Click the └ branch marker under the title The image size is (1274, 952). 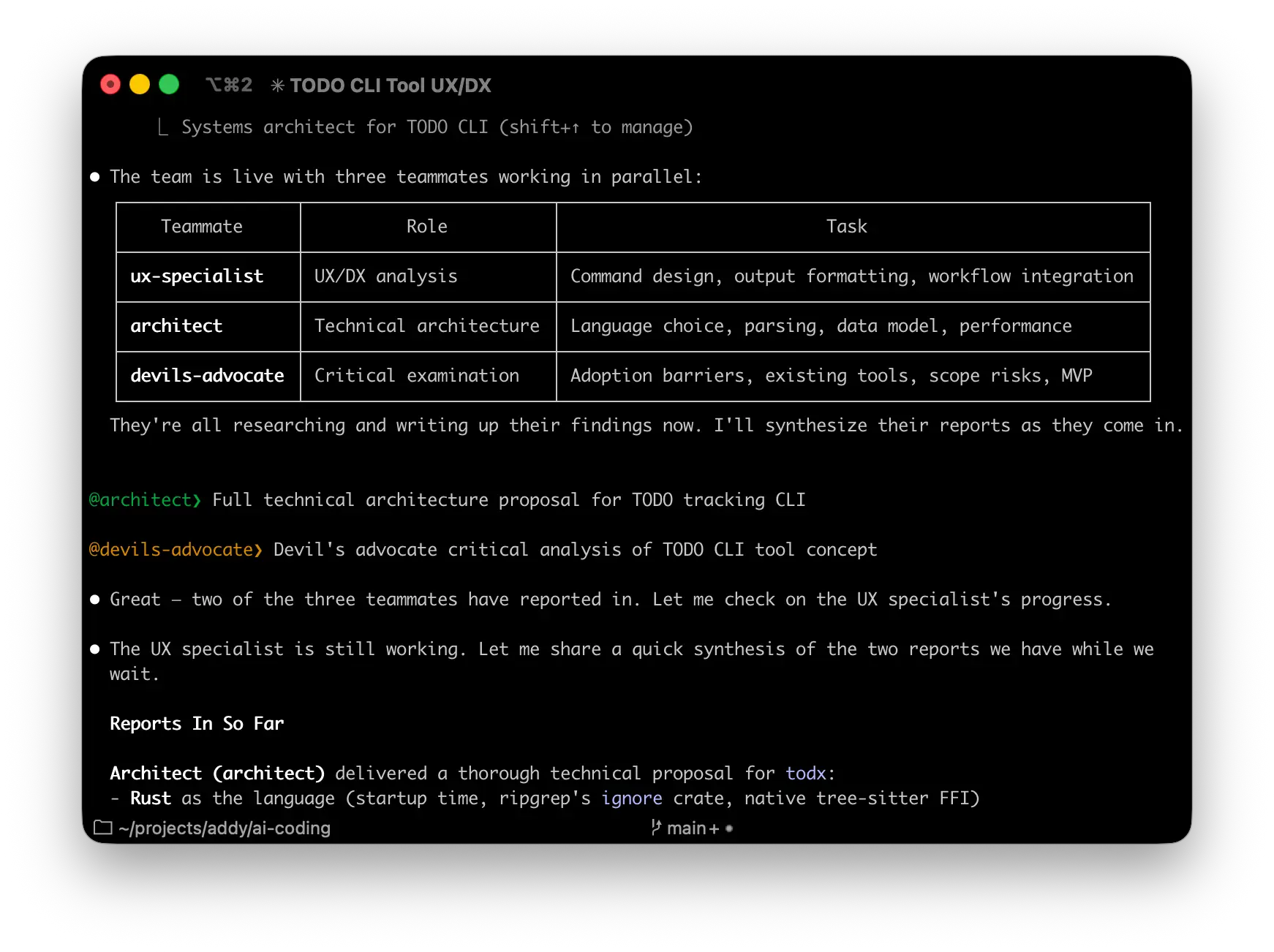(x=161, y=126)
